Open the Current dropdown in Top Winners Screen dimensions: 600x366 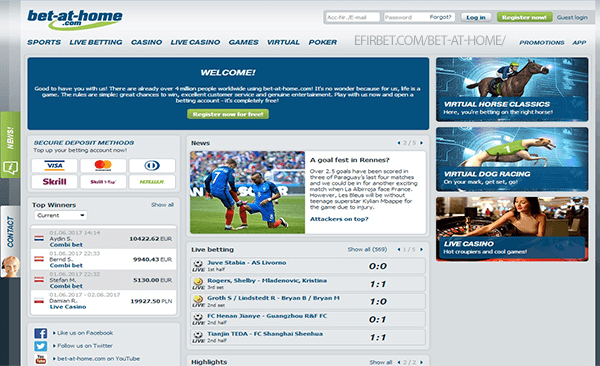point(61,216)
